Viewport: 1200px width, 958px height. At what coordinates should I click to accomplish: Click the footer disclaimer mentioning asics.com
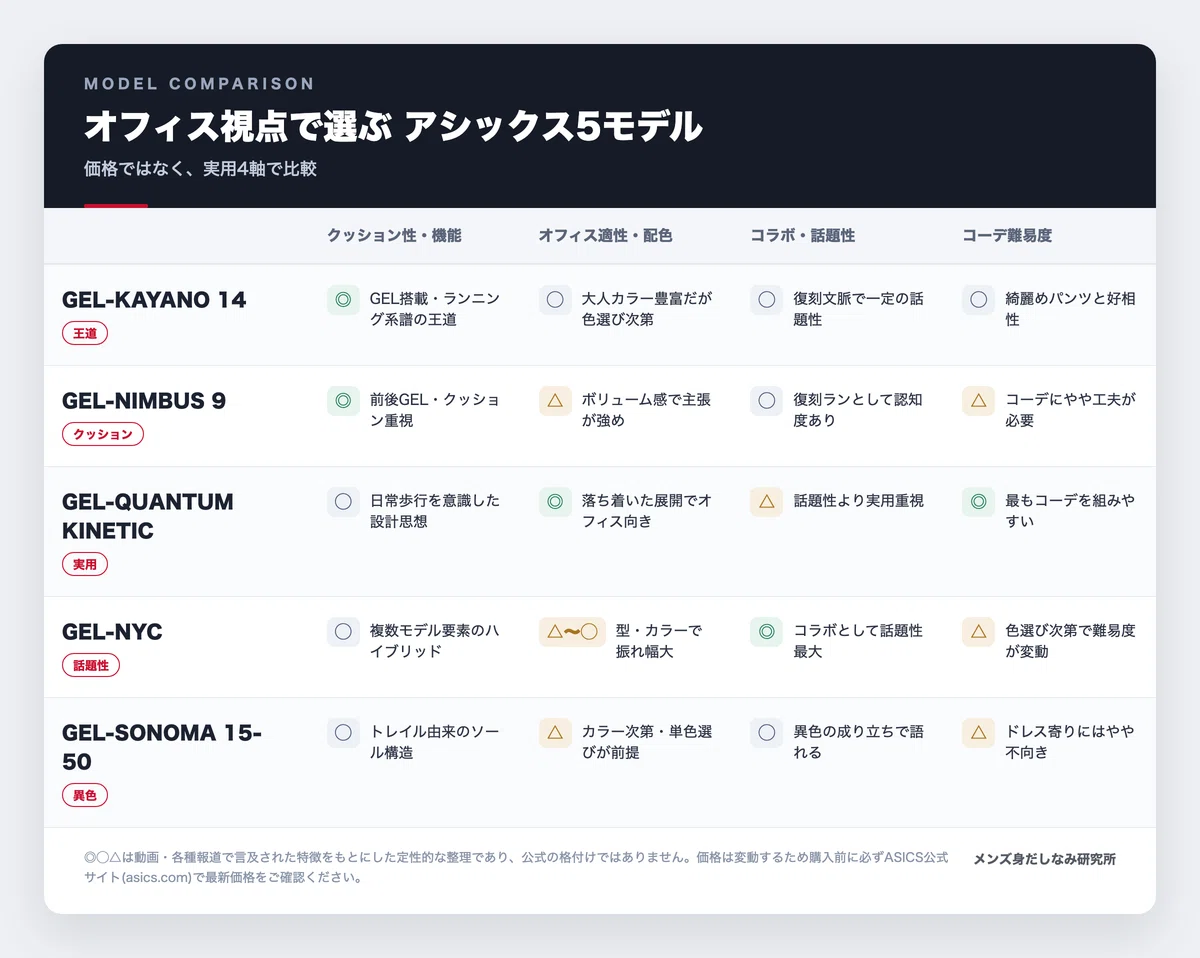point(516,868)
